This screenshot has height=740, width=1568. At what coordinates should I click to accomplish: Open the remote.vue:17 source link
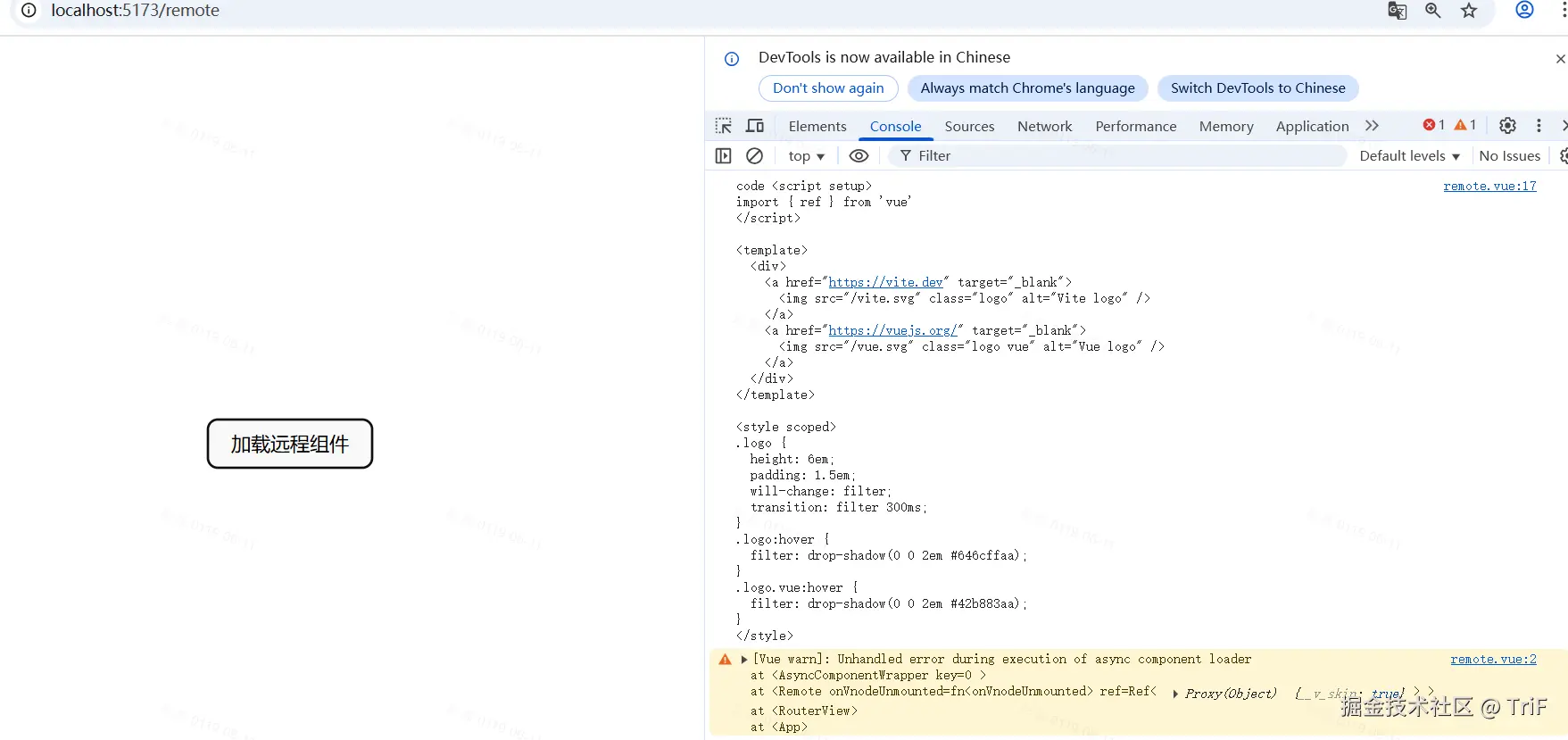[x=1489, y=186]
